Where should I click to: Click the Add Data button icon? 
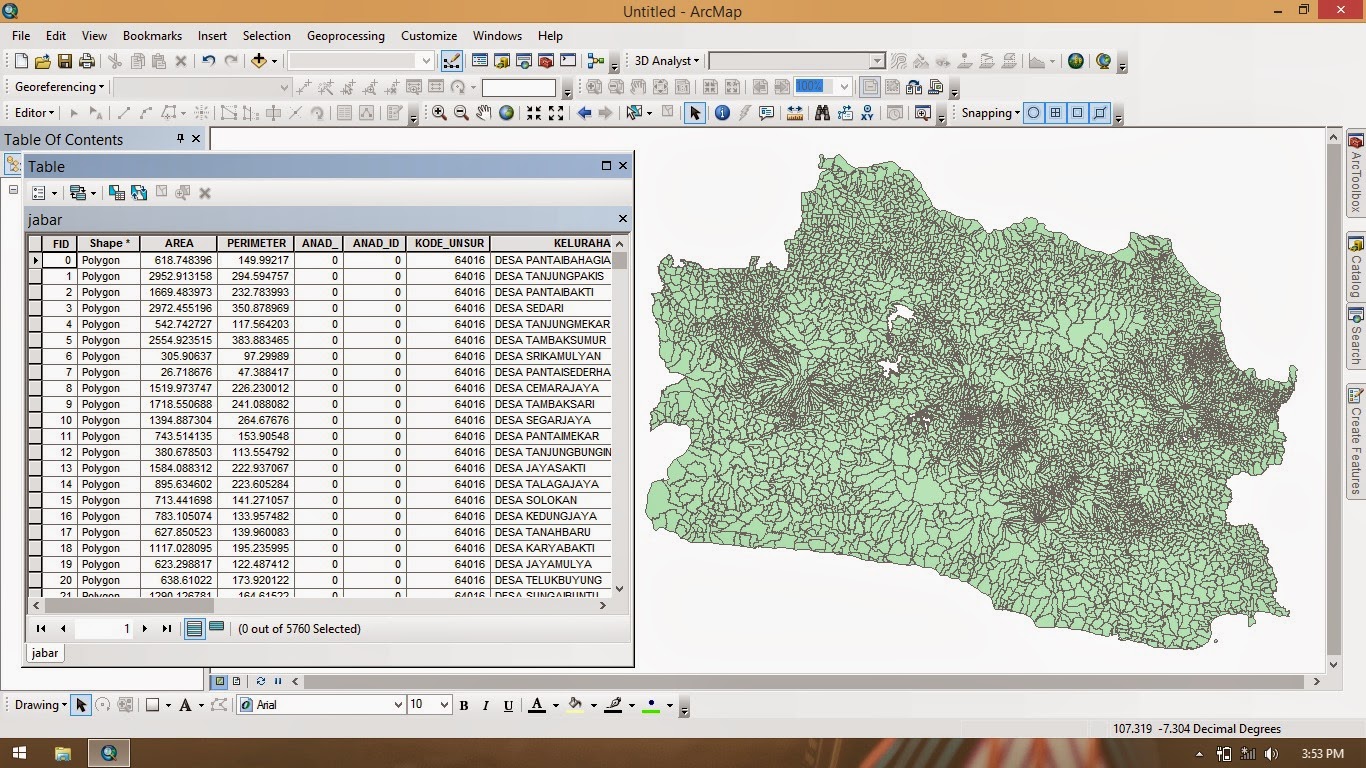[x=259, y=61]
